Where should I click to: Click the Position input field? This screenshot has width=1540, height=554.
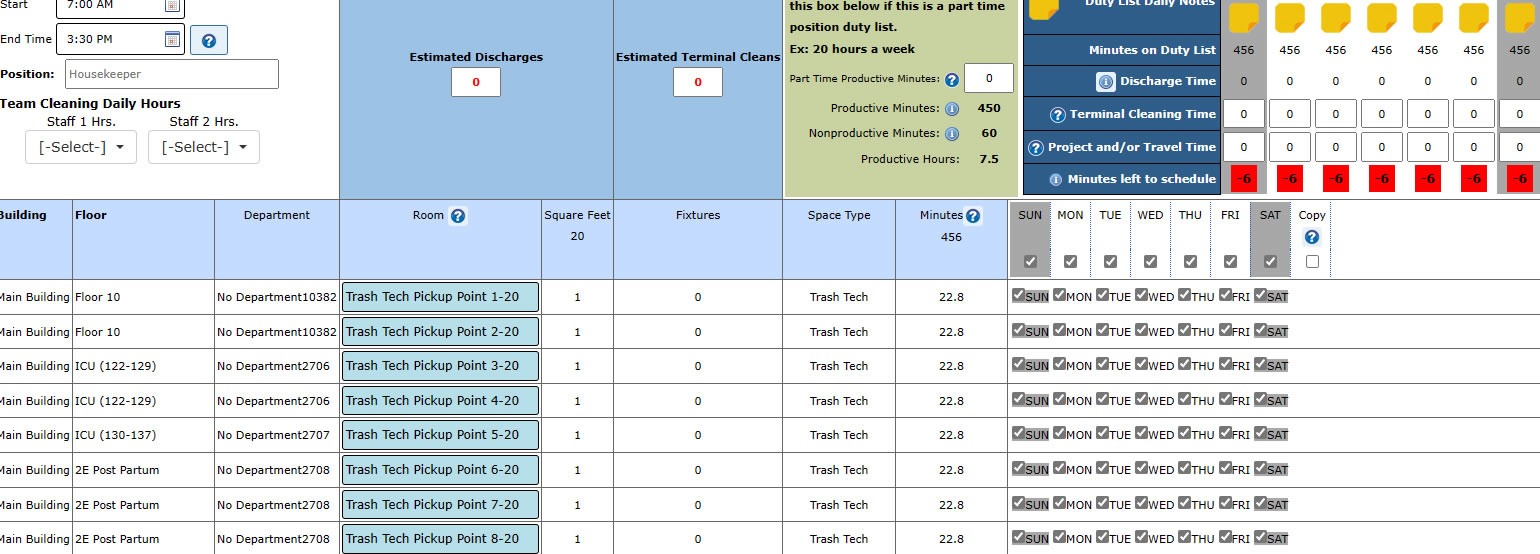(172, 74)
